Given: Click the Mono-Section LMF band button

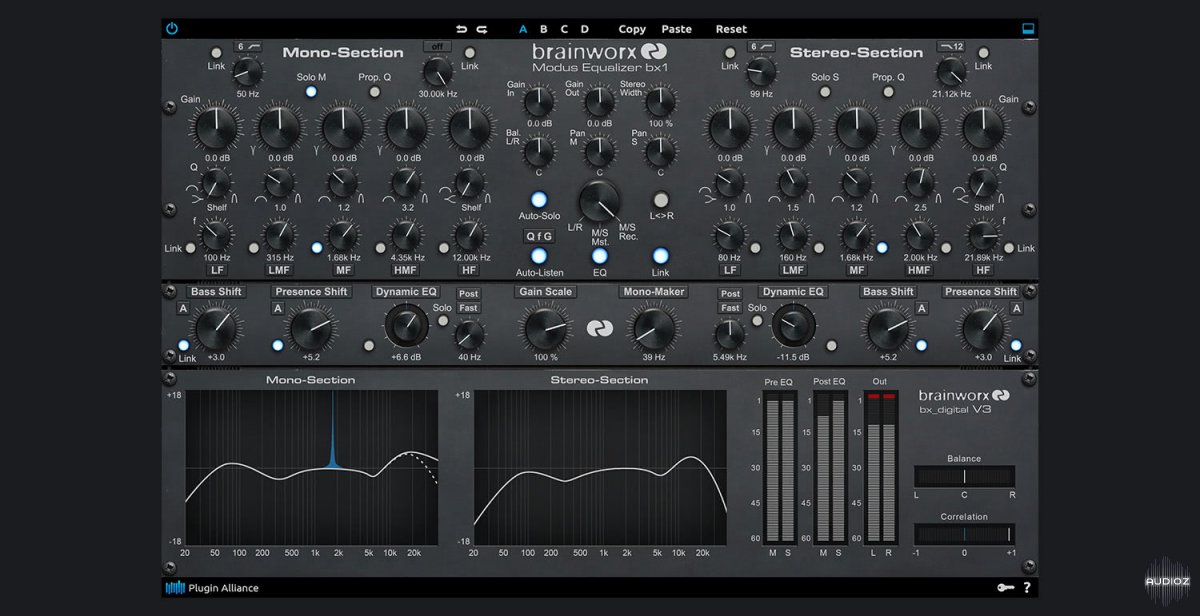Looking at the screenshot, I should pyautogui.click(x=279, y=270).
